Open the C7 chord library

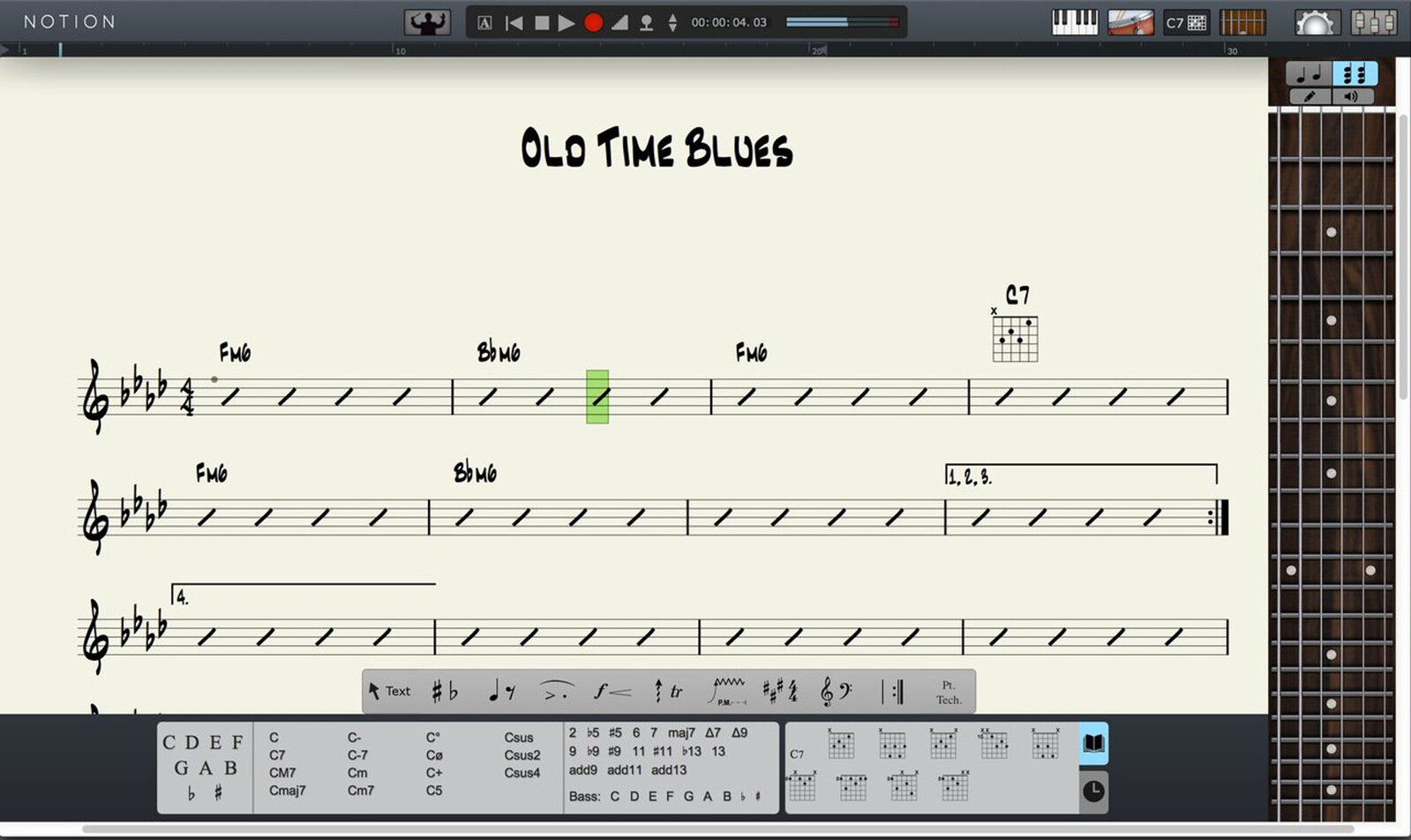[1186, 23]
